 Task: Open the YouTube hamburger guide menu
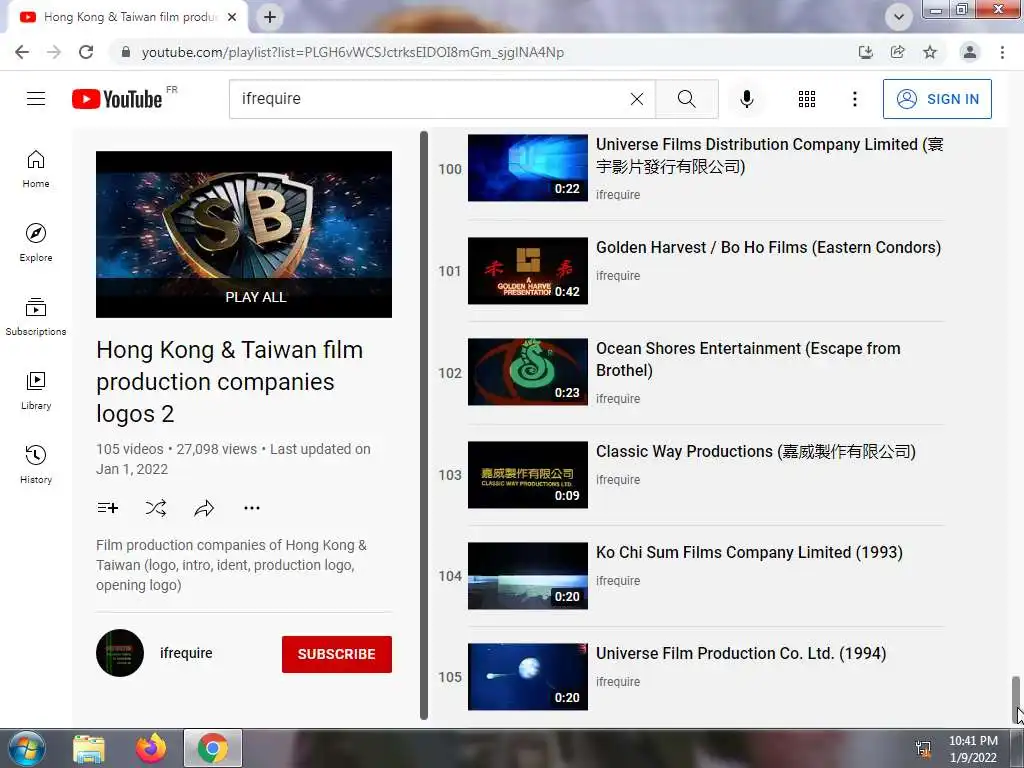pyautogui.click(x=36, y=99)
